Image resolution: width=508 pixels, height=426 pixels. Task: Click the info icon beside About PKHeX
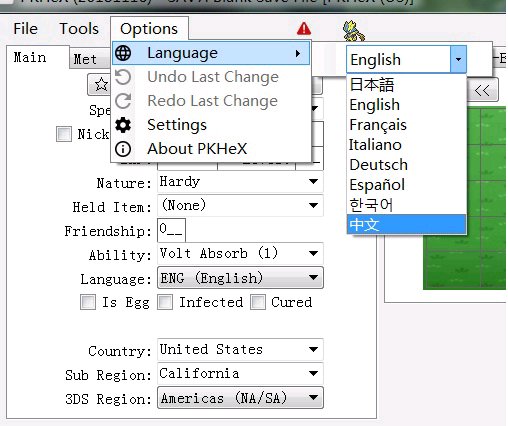(x=123, y=149)
